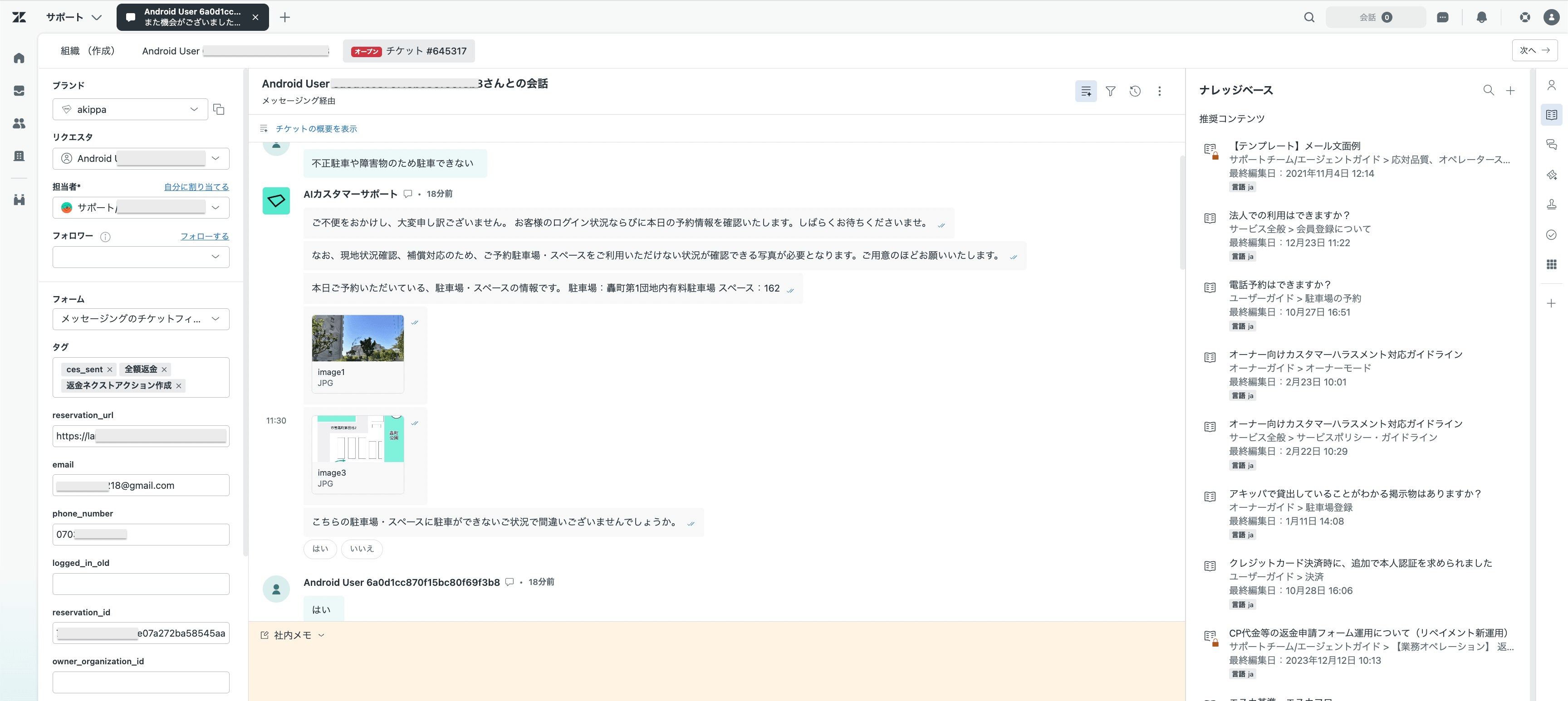
Task: Open side conversations icon on right rail
Action: (1551, 145)
